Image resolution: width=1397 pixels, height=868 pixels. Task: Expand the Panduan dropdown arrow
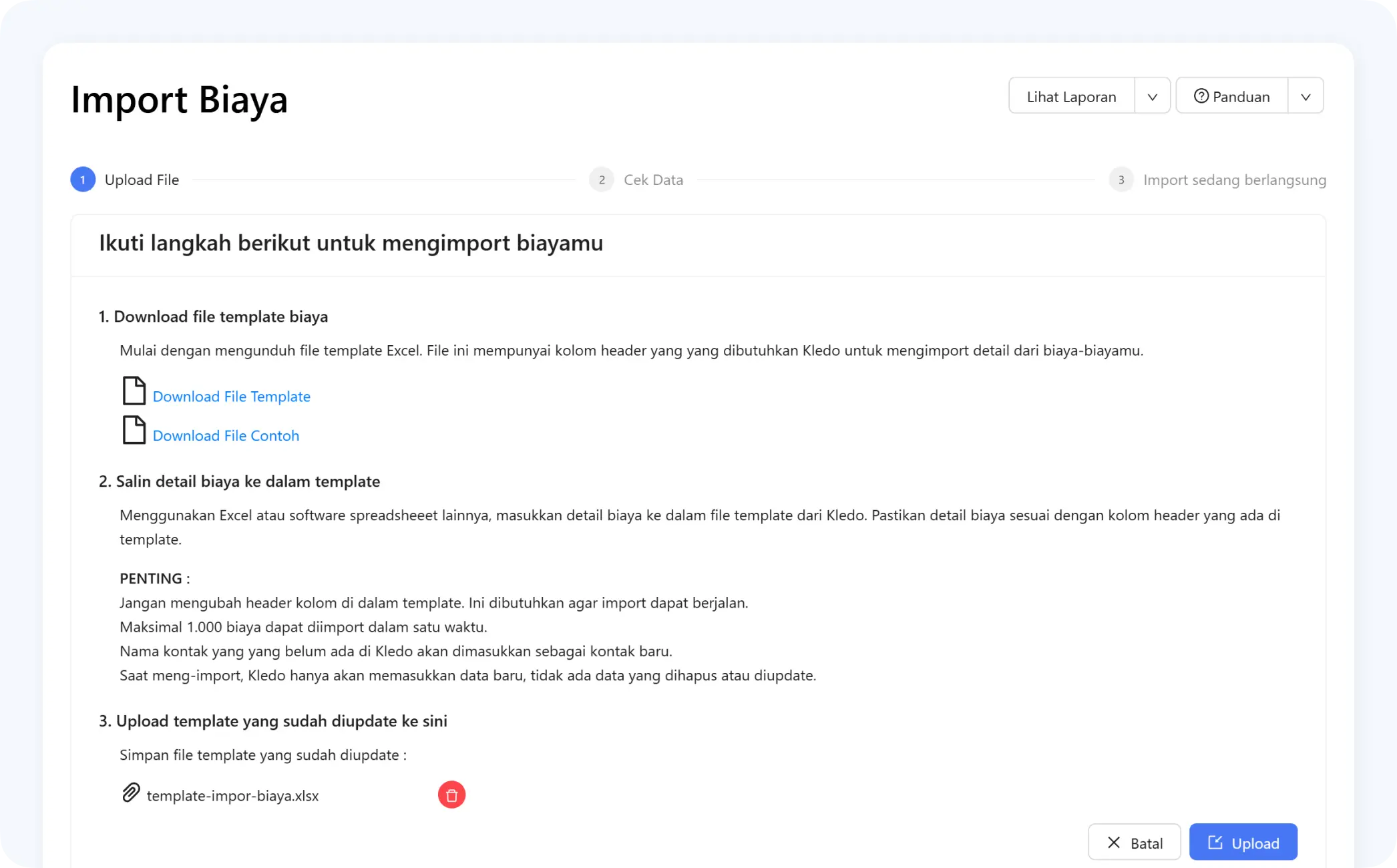click(1306, 96)
